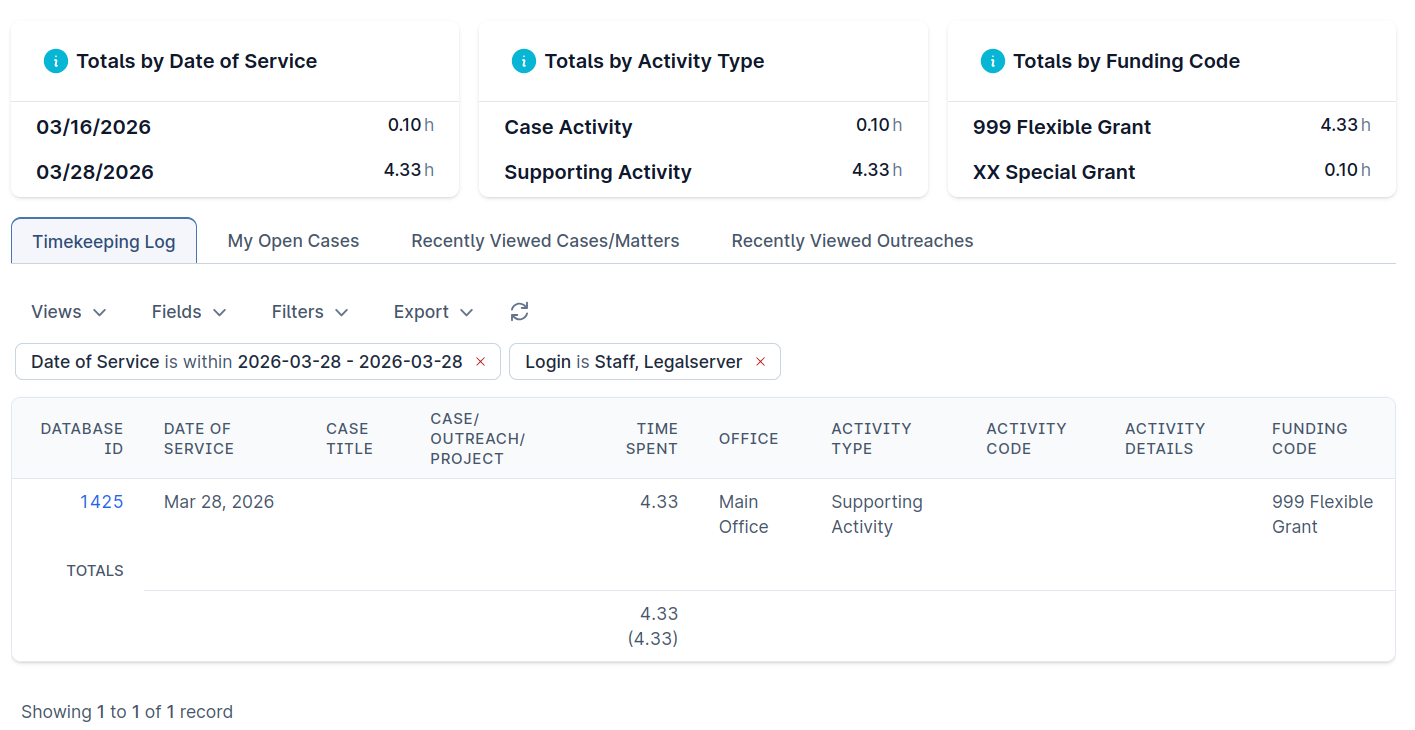Open the Filters dropdown menu
Screen dimensions: 1415x730
point(310,312)
